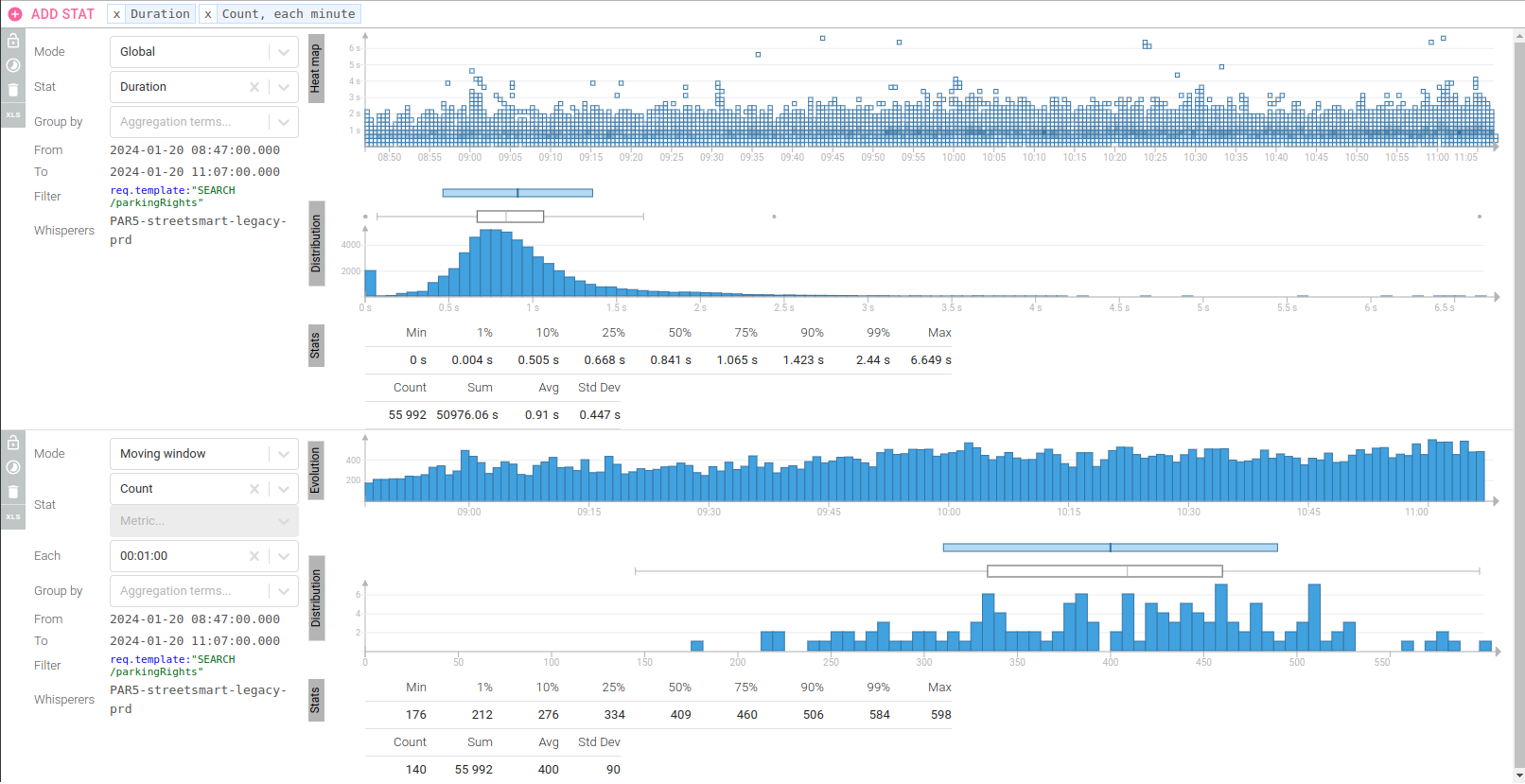Open top panel Group by aggregation dropdown

point(204,122)
